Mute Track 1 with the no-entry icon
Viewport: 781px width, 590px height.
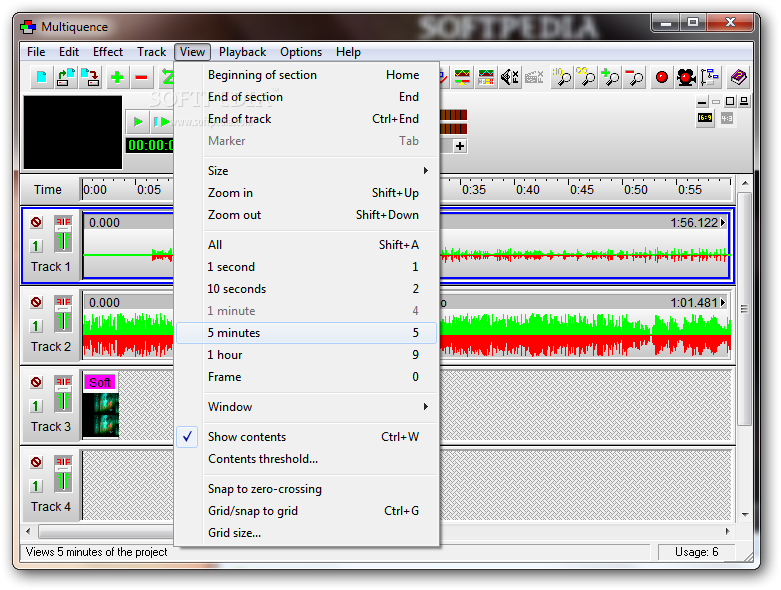coord(36,222)
